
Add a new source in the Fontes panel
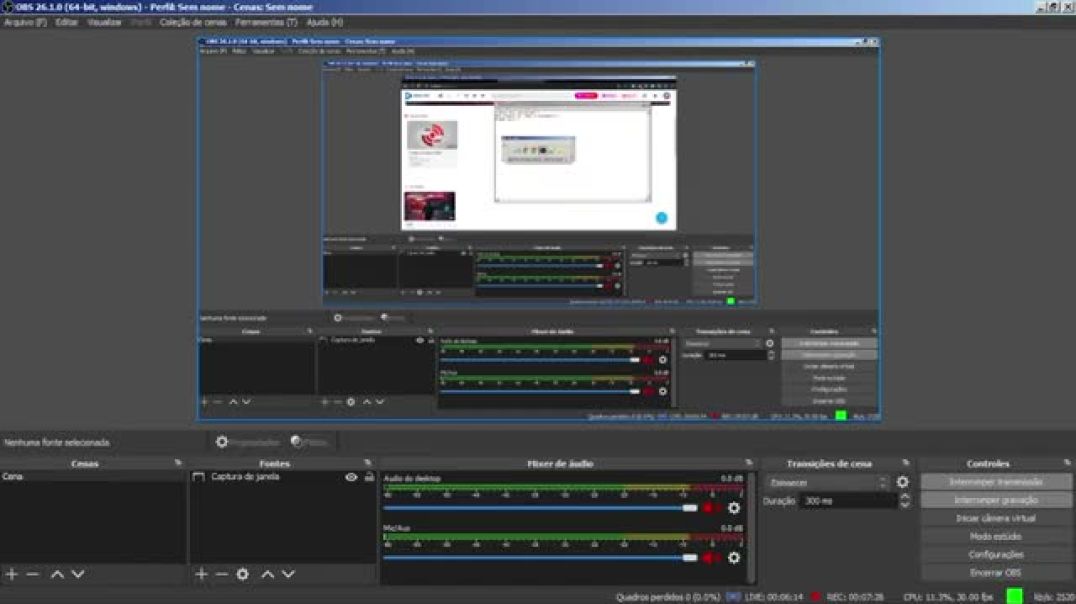point(201,574)
